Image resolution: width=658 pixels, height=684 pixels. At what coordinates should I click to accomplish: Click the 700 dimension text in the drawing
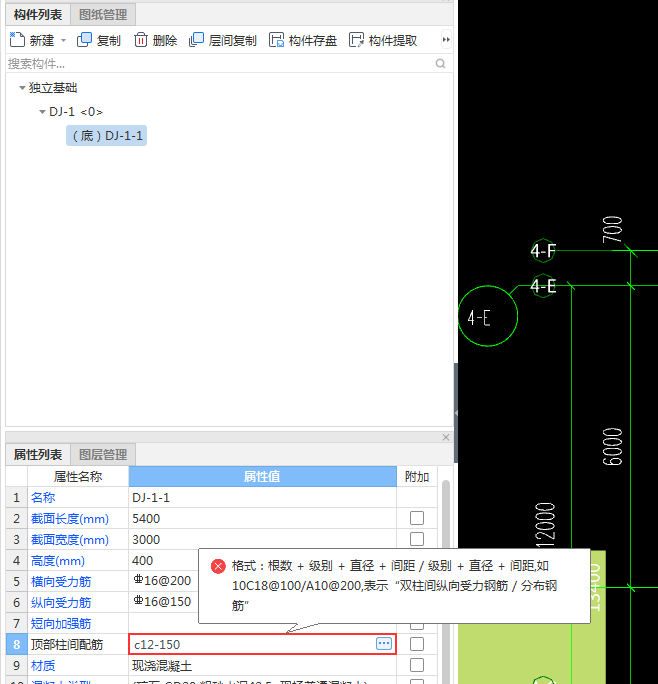(612, 229)
